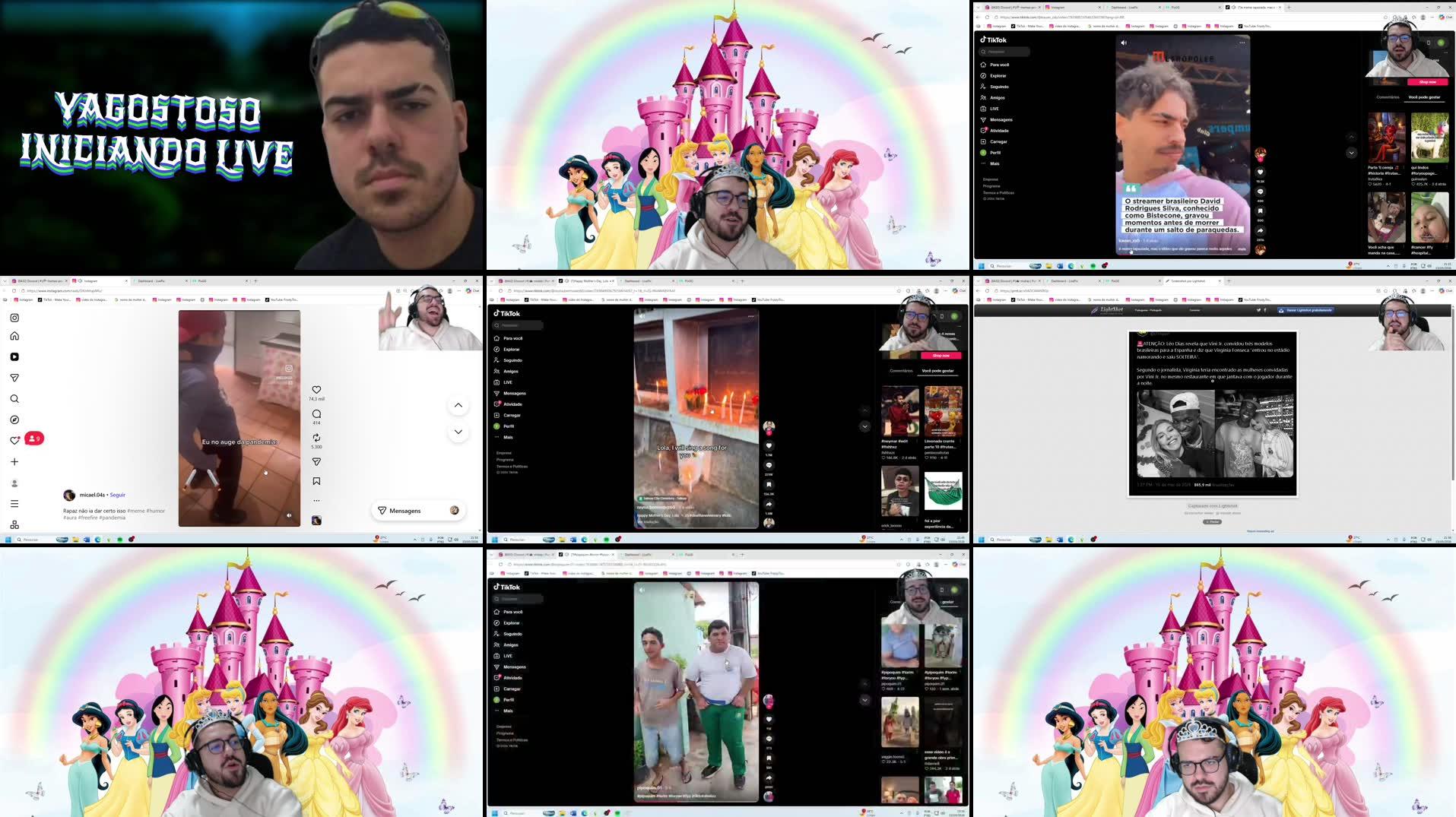Open the Meta apps icon at Instagram sidebar bottom

(14, 524)
